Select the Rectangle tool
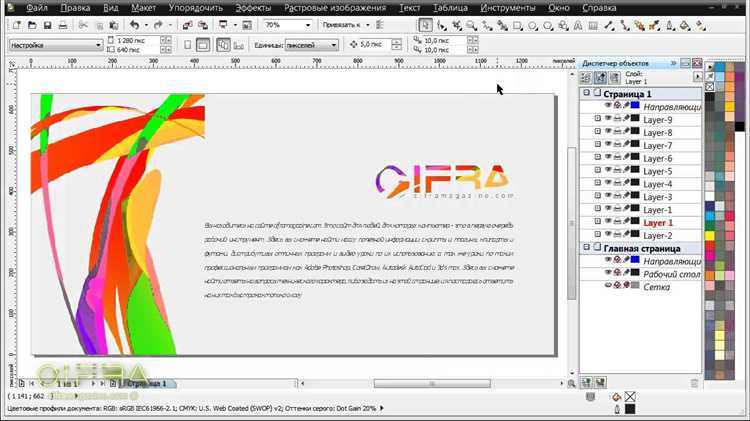The width and height of the screenshot is (750, 421). point(518,25)
